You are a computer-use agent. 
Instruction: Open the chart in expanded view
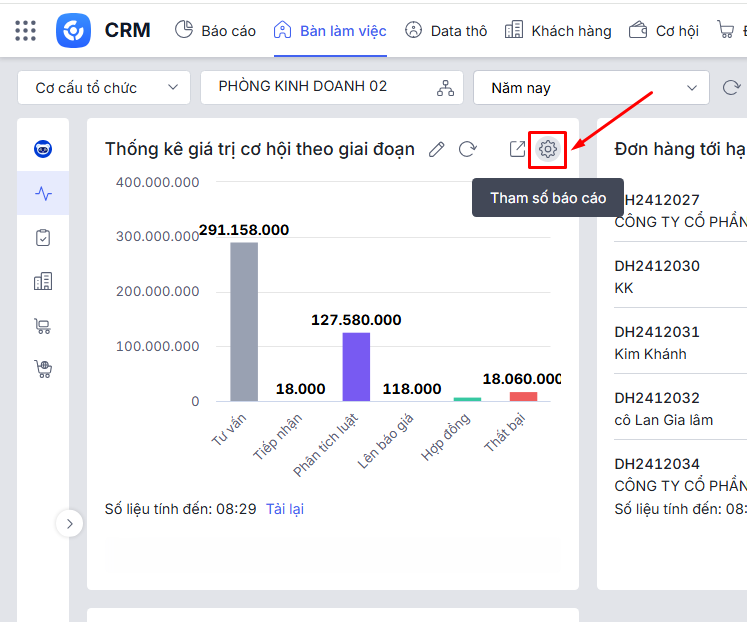click(517, 149)
